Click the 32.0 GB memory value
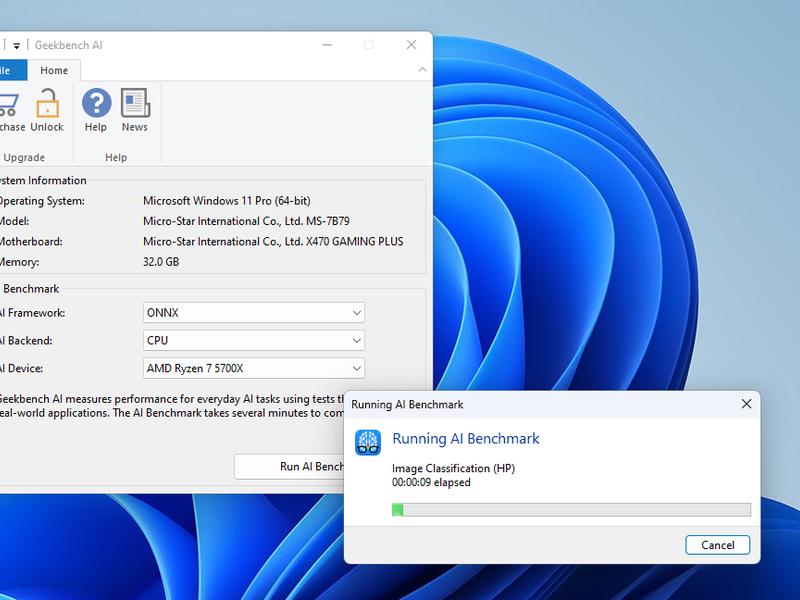 point(161,262)
